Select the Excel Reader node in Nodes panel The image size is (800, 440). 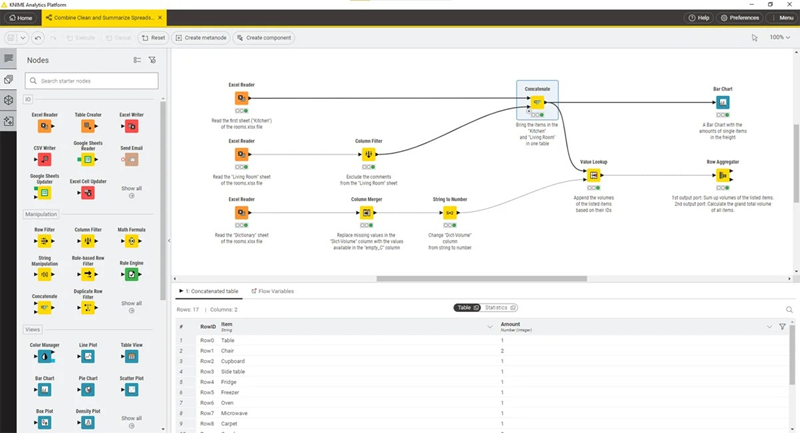pos(45,126)
